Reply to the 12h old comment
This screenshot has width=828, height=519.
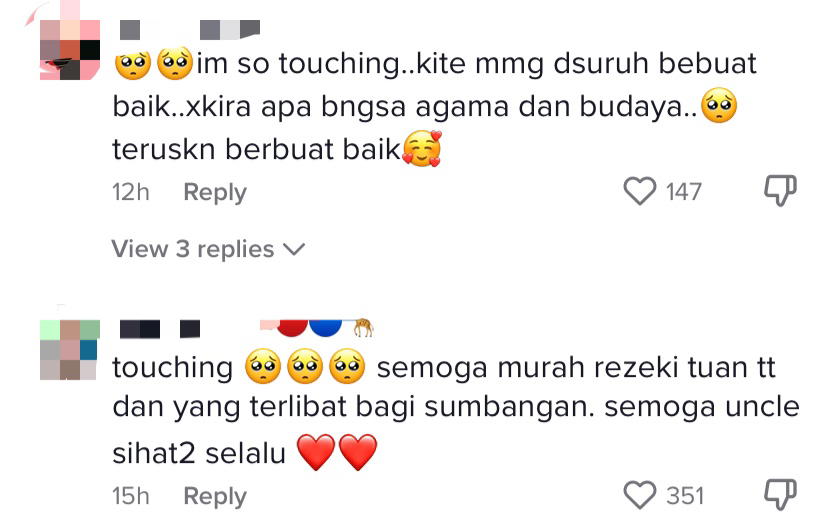215,192
